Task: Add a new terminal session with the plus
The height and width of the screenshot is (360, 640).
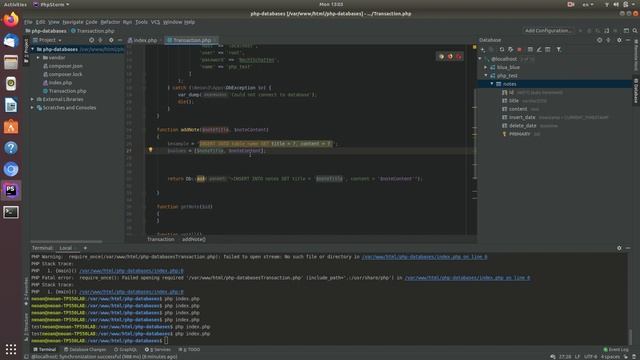Action: click(85, 248)
